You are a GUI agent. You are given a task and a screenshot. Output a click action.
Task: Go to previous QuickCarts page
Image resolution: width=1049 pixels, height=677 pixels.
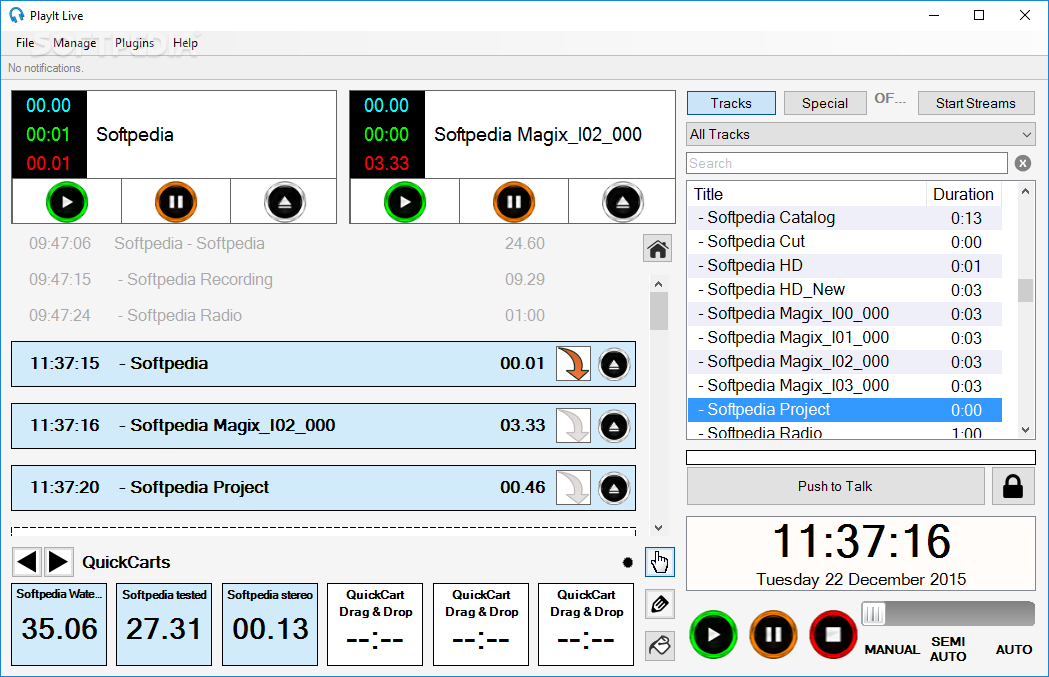pyautogui.click(x=27, y=561)
